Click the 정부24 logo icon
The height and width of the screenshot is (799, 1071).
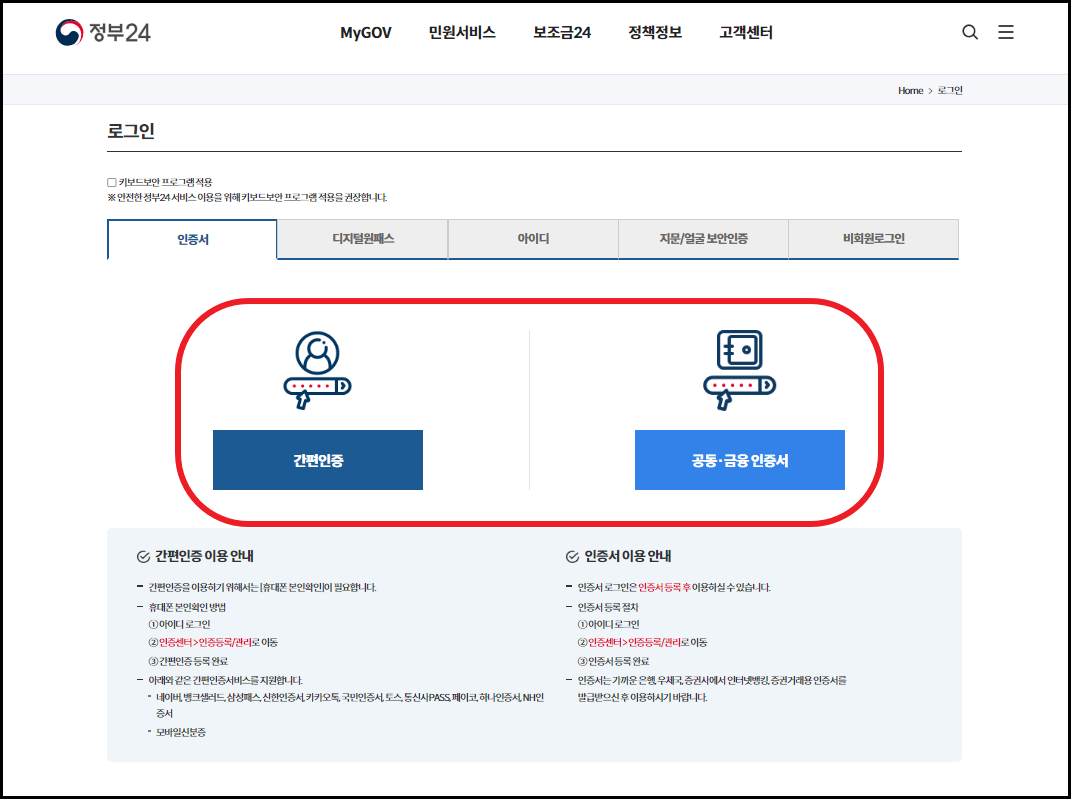pyautogui.click(x=68, y=31)
